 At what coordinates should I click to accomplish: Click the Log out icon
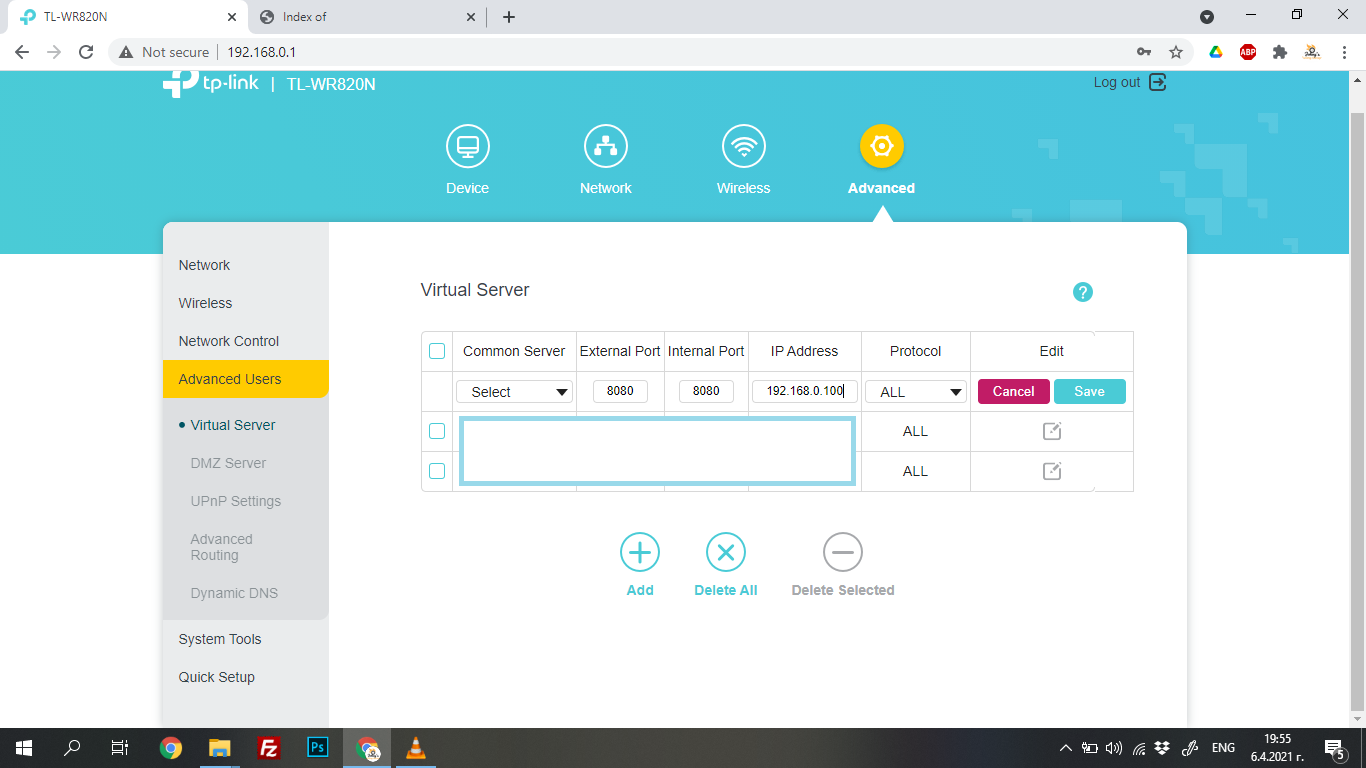pyautogui.click(x=1157, y=83)
